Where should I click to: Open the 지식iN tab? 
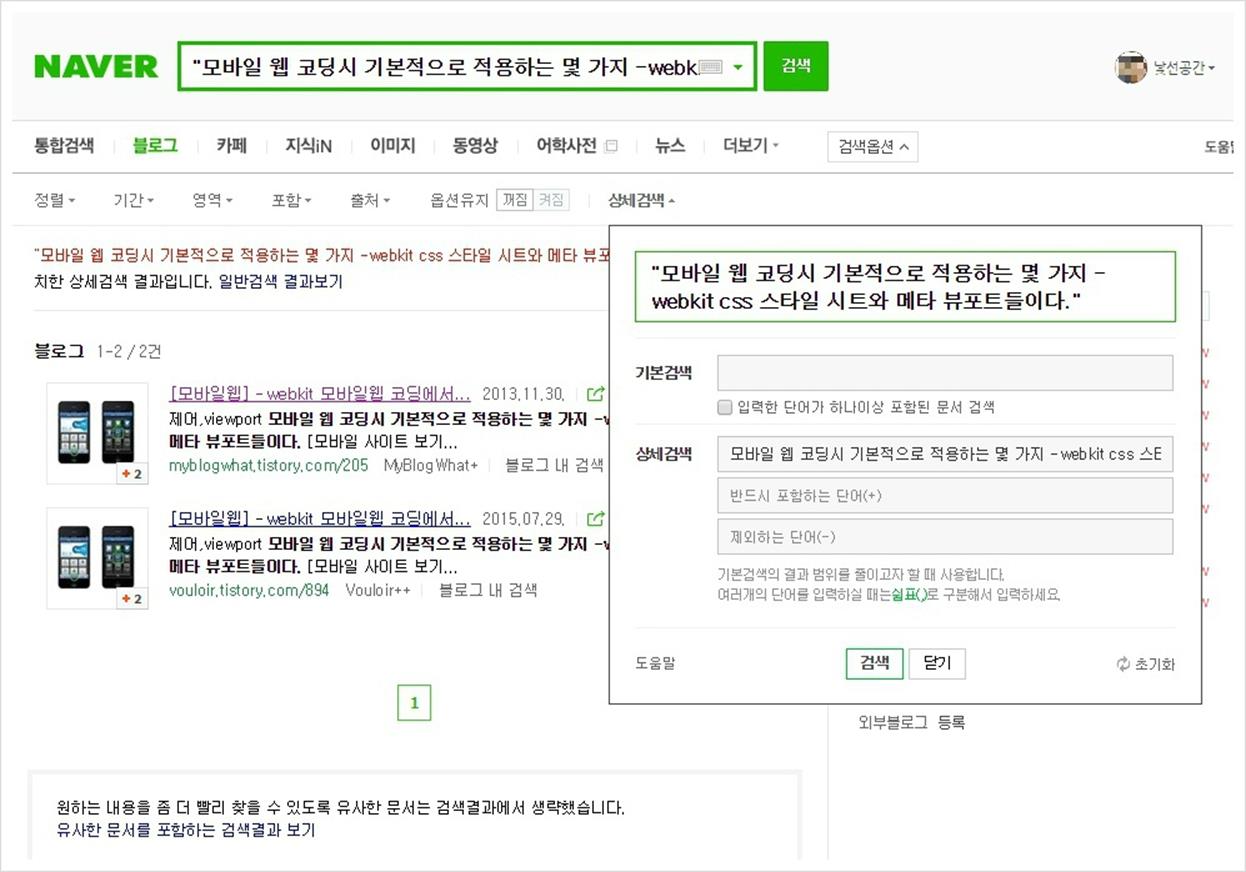point(308,146)
